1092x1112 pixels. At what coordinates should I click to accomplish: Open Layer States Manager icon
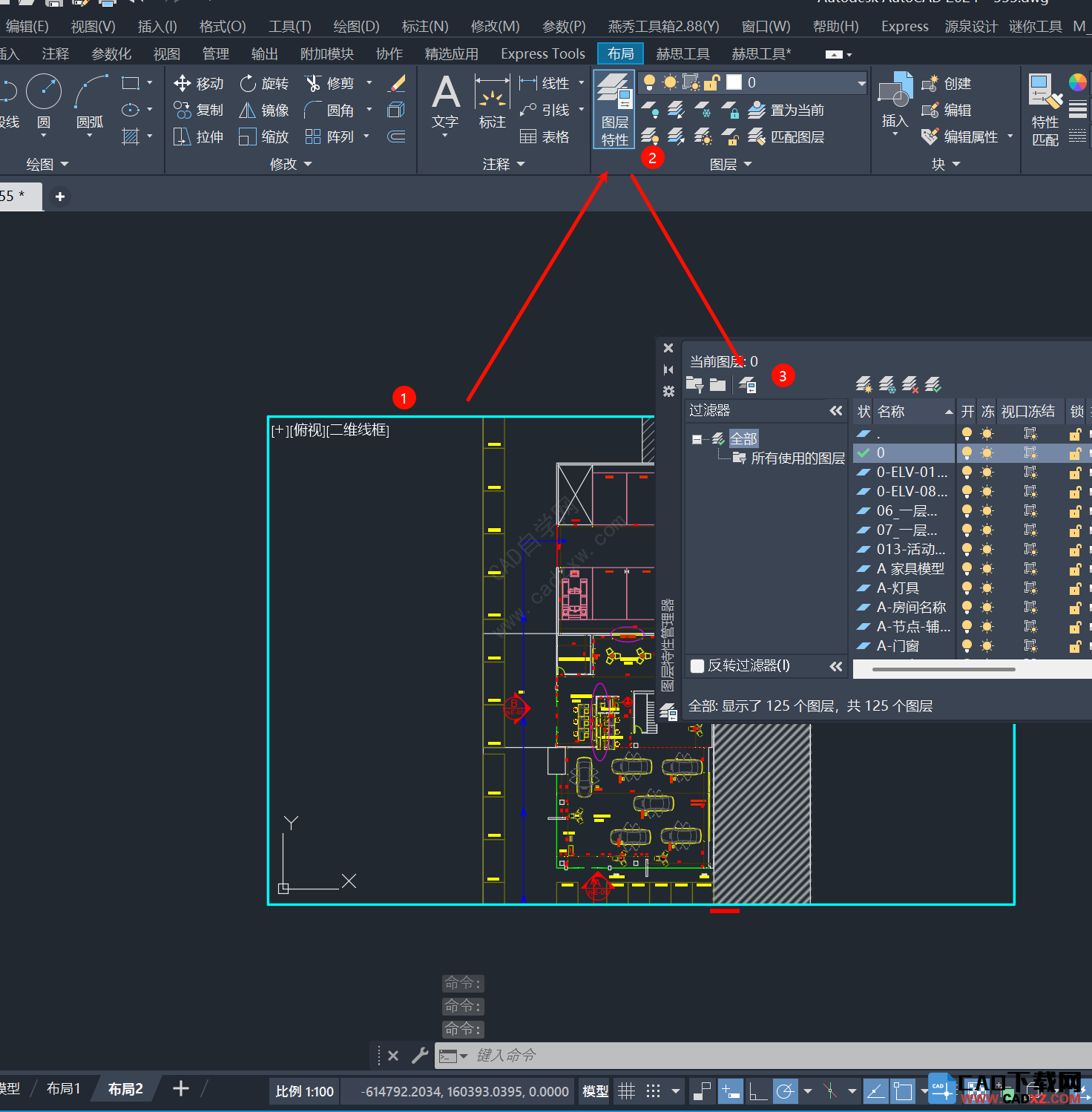click(748, 384)
